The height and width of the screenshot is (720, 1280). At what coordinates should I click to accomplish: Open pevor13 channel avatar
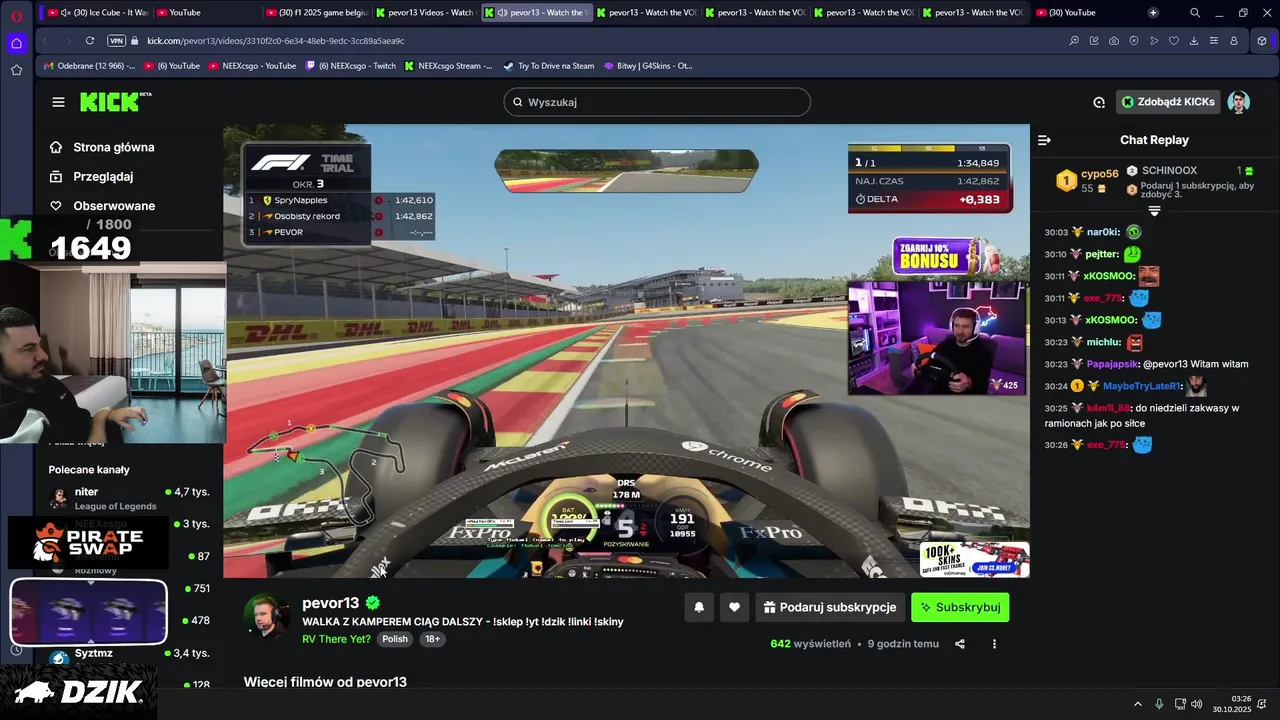click(267, 616)
